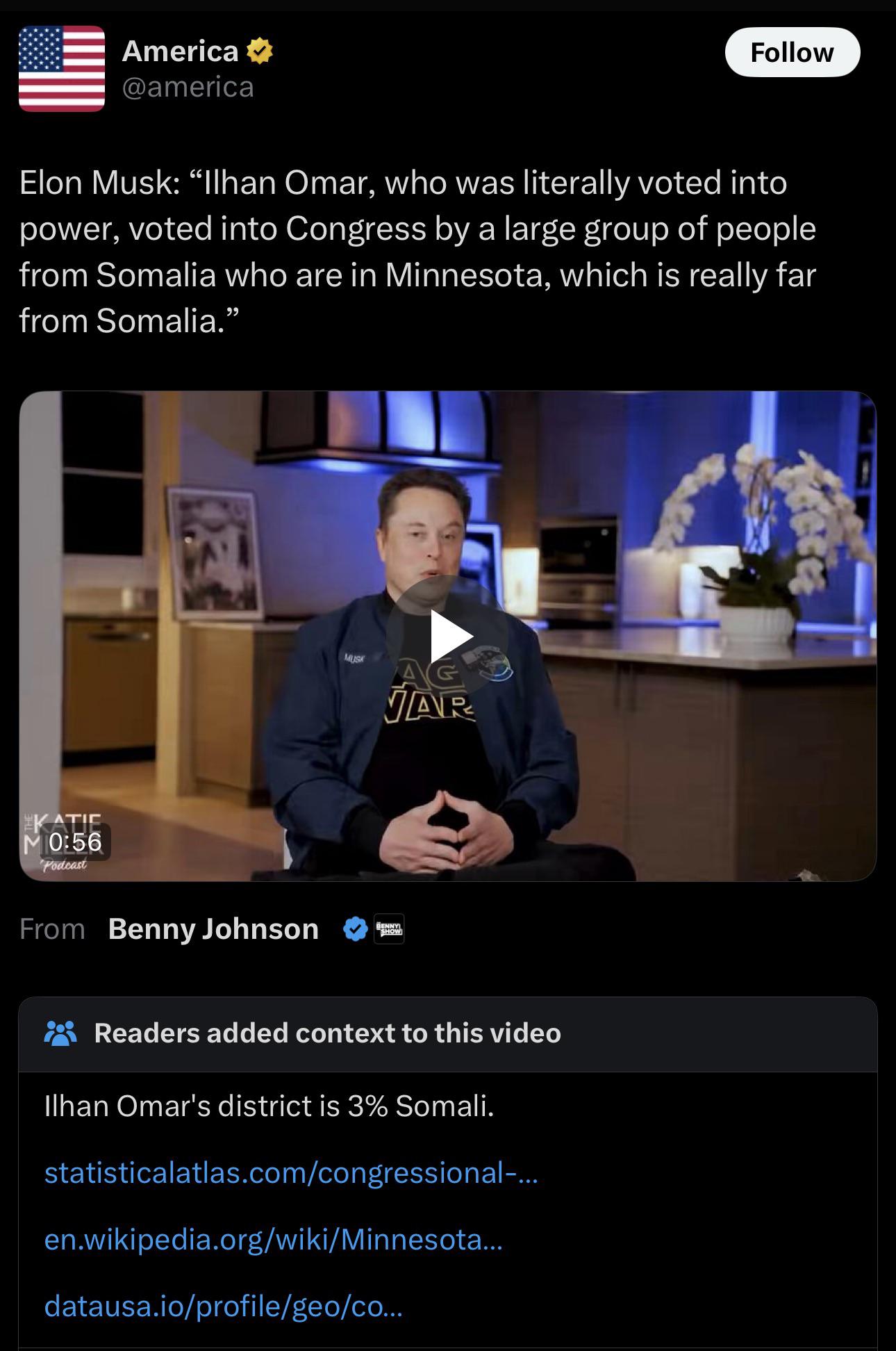Image resolution: width=896 pixels, height=1351 pixels.
Task: Click the 0:56 video duration label
Action: click(x=76, y=842)
